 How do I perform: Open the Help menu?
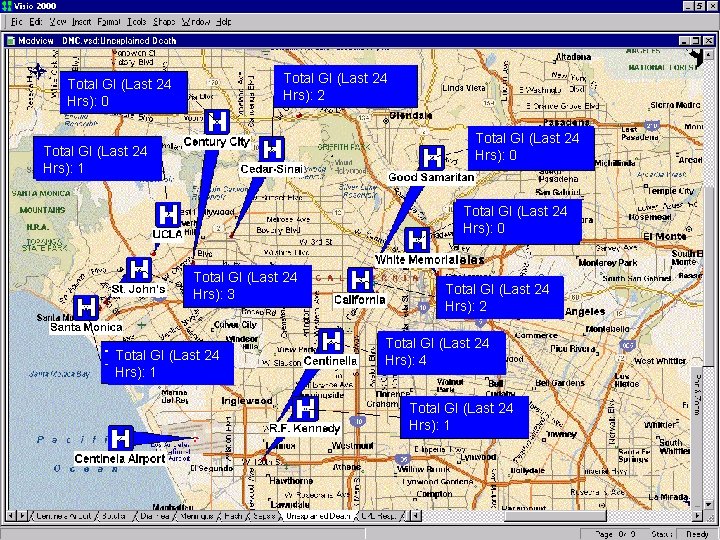click(x=224, y=22)
